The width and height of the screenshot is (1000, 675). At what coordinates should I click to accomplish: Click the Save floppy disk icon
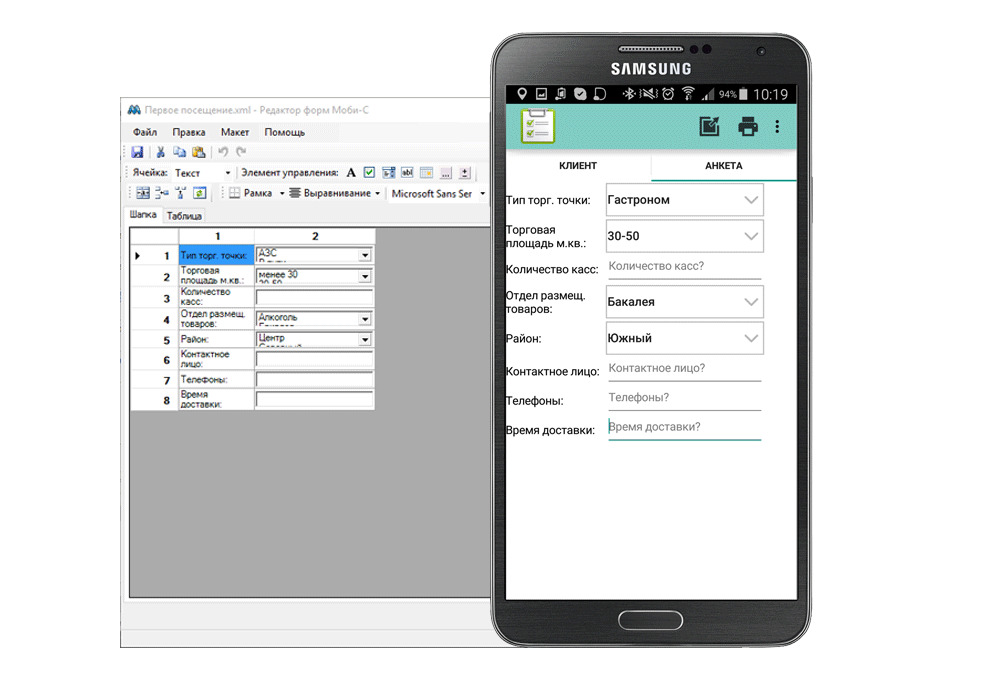pyautogui.click(x=137, y=152)
